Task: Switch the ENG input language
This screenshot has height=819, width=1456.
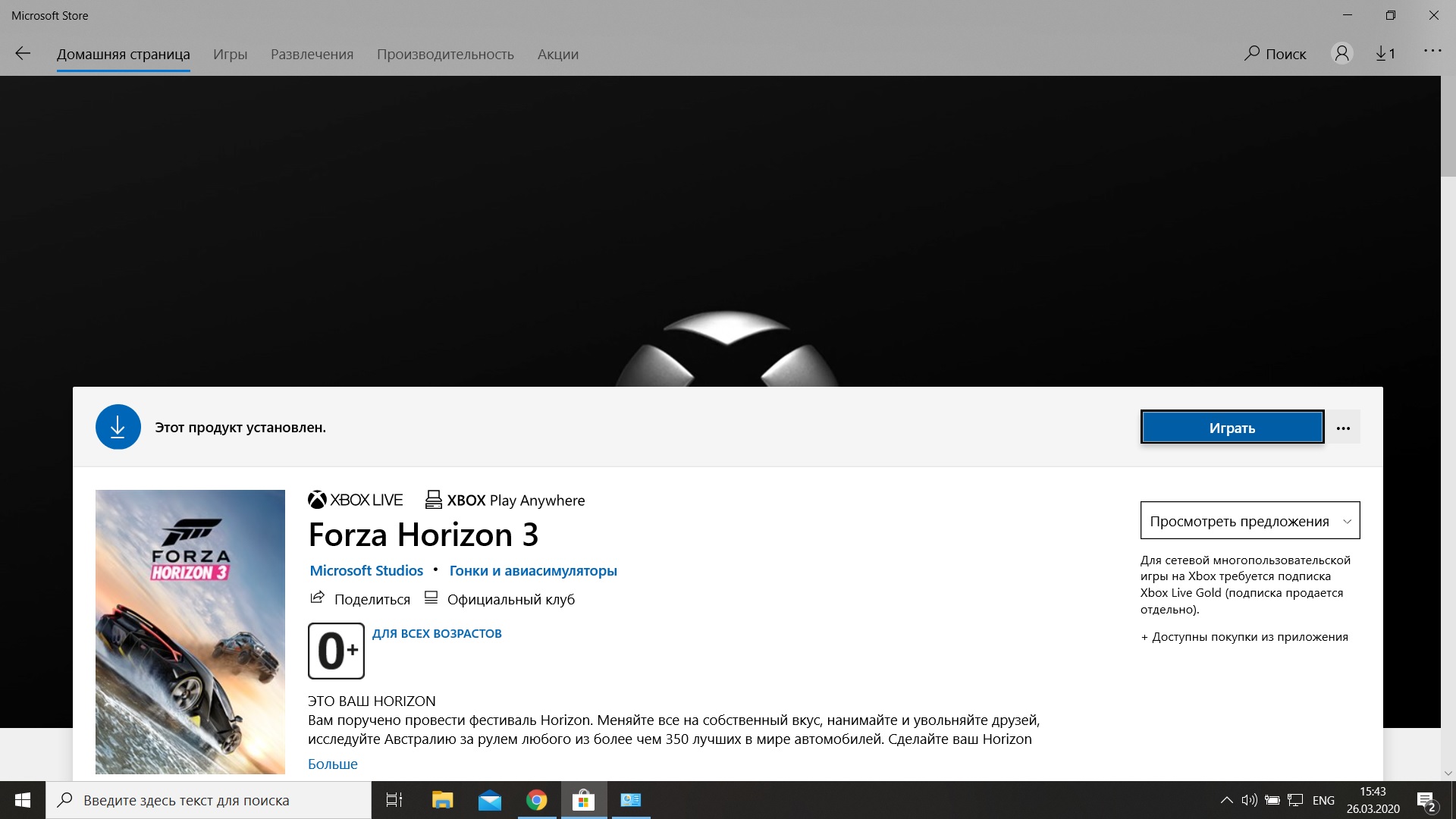Action: click(x=1323, y=800)
